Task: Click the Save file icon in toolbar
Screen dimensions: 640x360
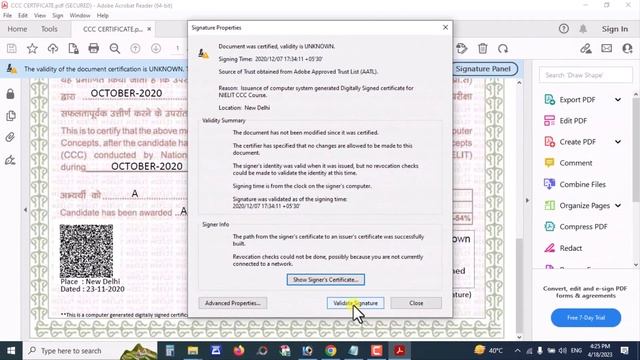Action: click(x=12, y=49)
